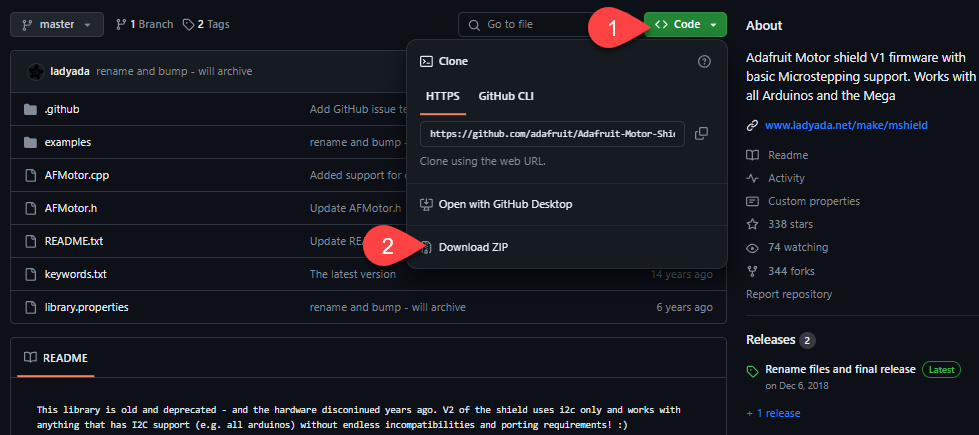
Task: Jump to Readme in the About sidebar
Action: click(788, 155)
